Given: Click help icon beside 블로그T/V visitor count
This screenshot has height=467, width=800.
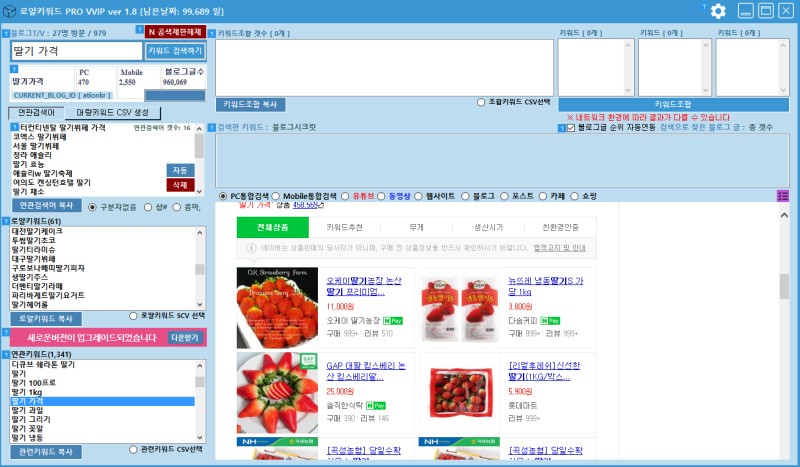Looking at the screenshot, I should point(6,34).
